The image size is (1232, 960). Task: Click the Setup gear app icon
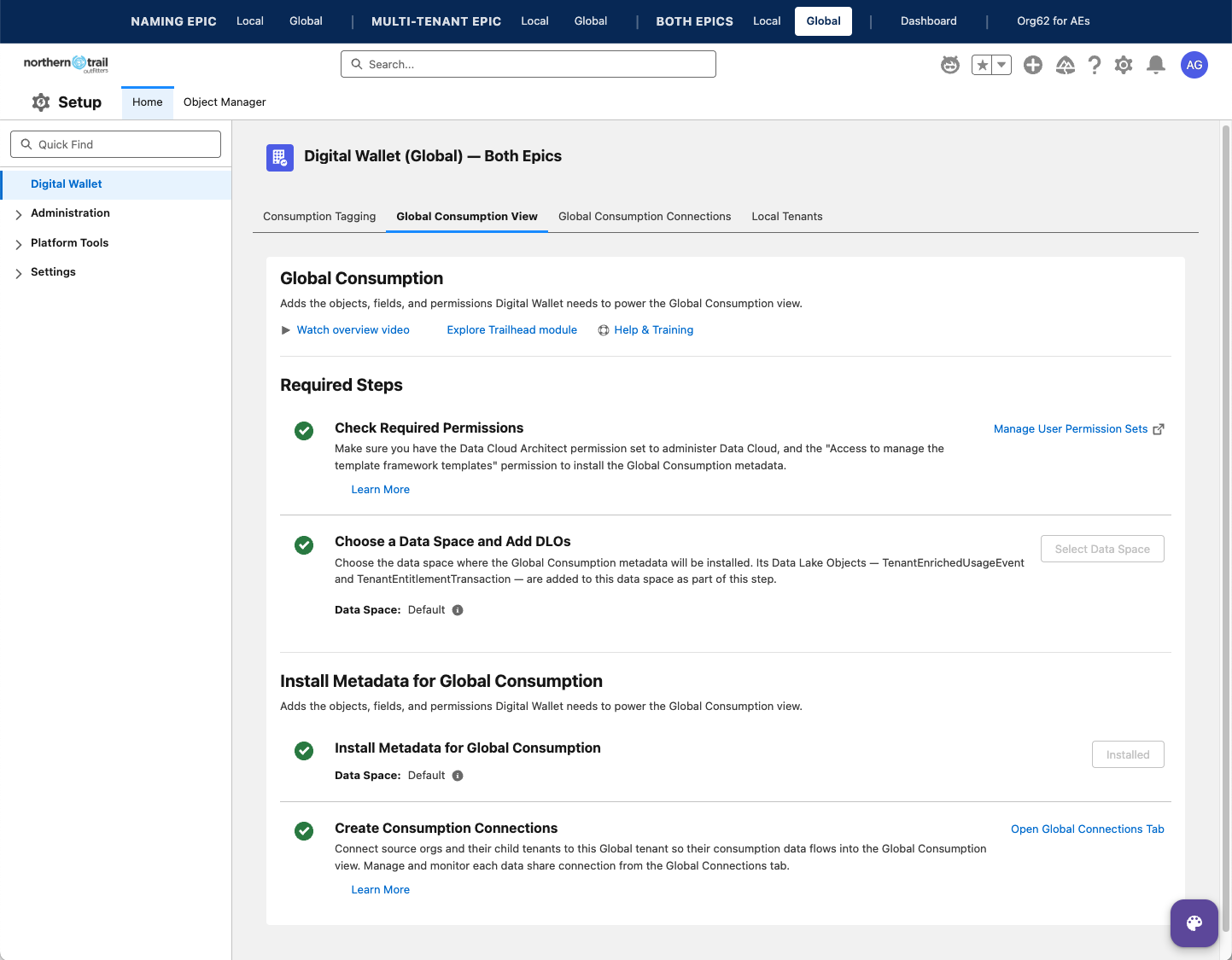[41, 102]
